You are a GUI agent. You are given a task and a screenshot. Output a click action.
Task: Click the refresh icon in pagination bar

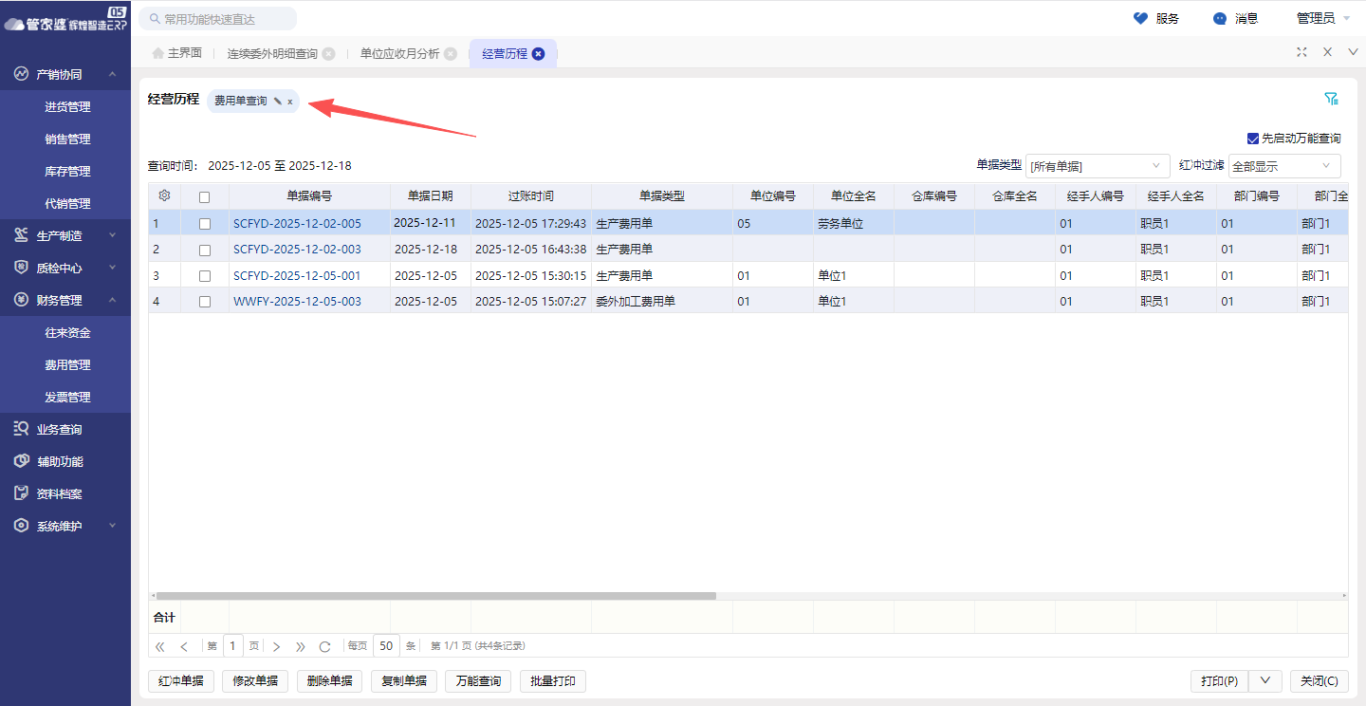point(325,646)
